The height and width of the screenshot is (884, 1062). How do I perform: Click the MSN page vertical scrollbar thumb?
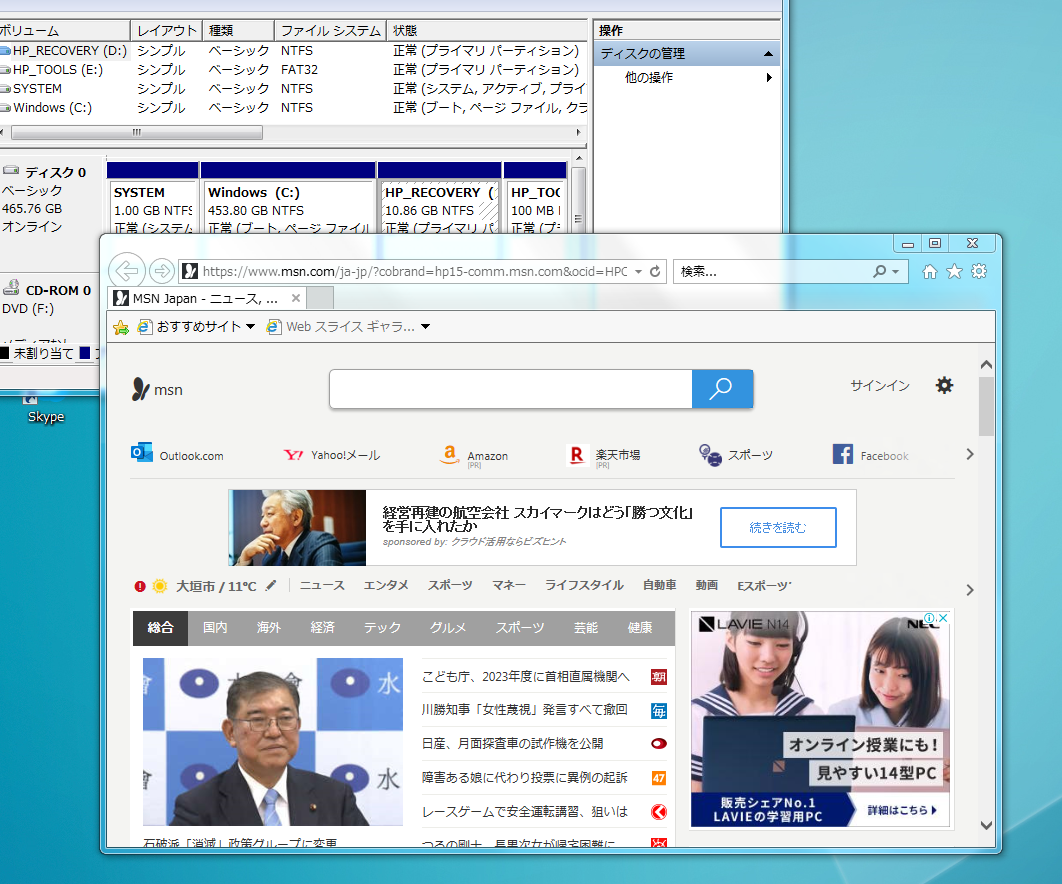click(986, 406)
